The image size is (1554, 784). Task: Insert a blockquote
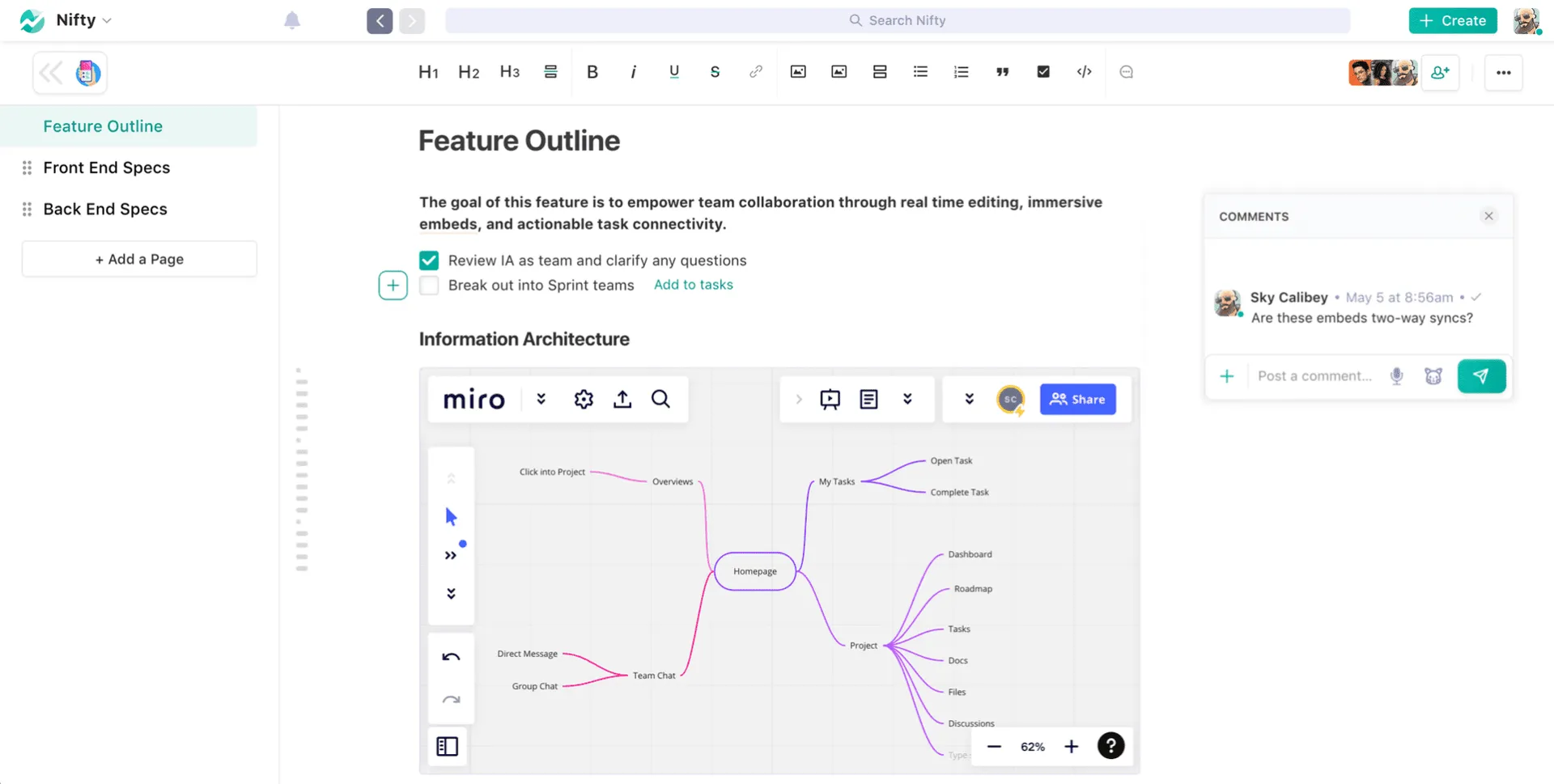click(x=1002, y=72)
